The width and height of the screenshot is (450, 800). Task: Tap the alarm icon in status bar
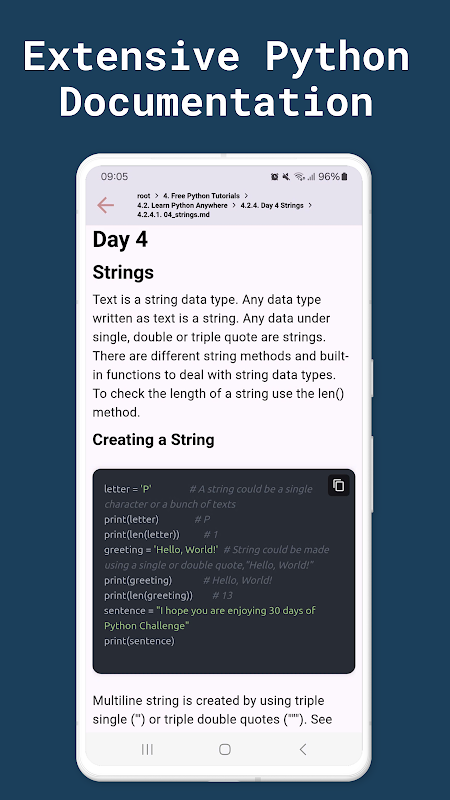[274, 177]
